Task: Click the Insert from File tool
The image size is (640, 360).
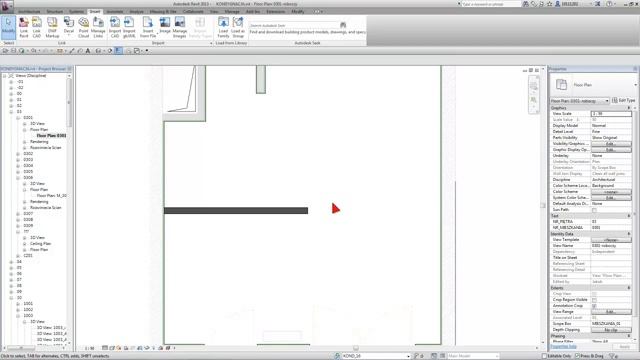Action: point(148,27)
